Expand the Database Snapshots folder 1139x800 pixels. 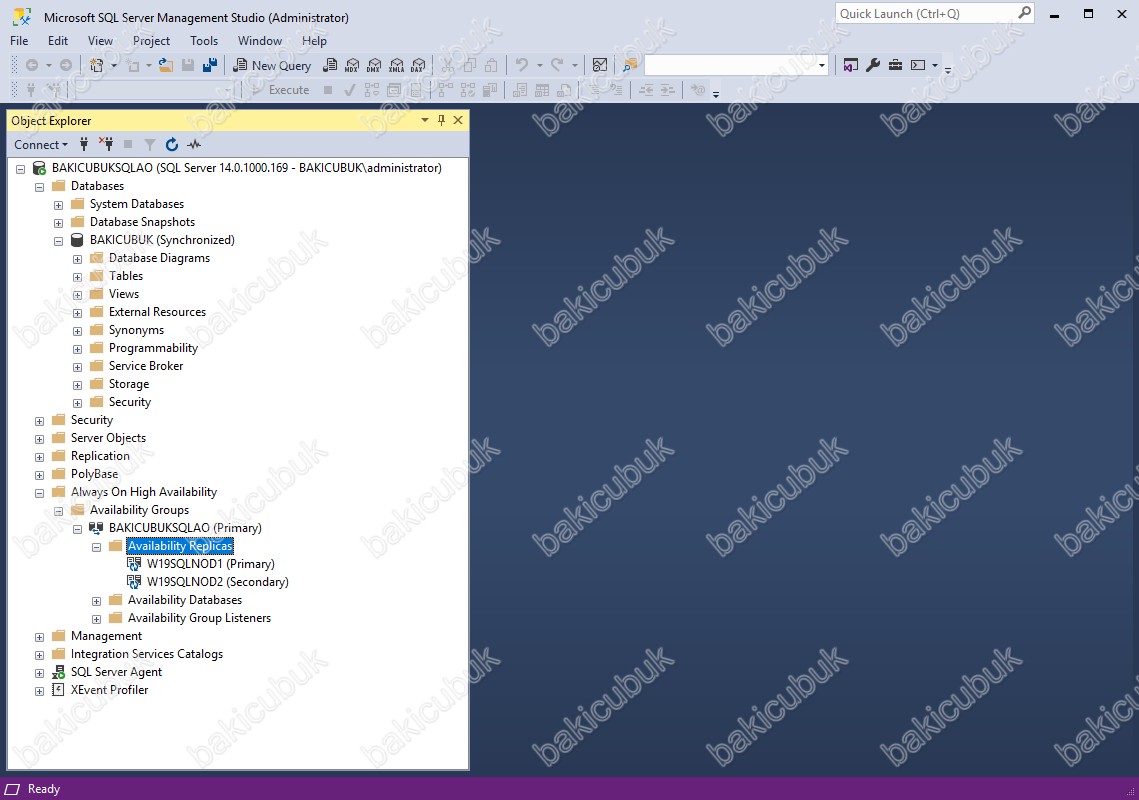point(58,223)
